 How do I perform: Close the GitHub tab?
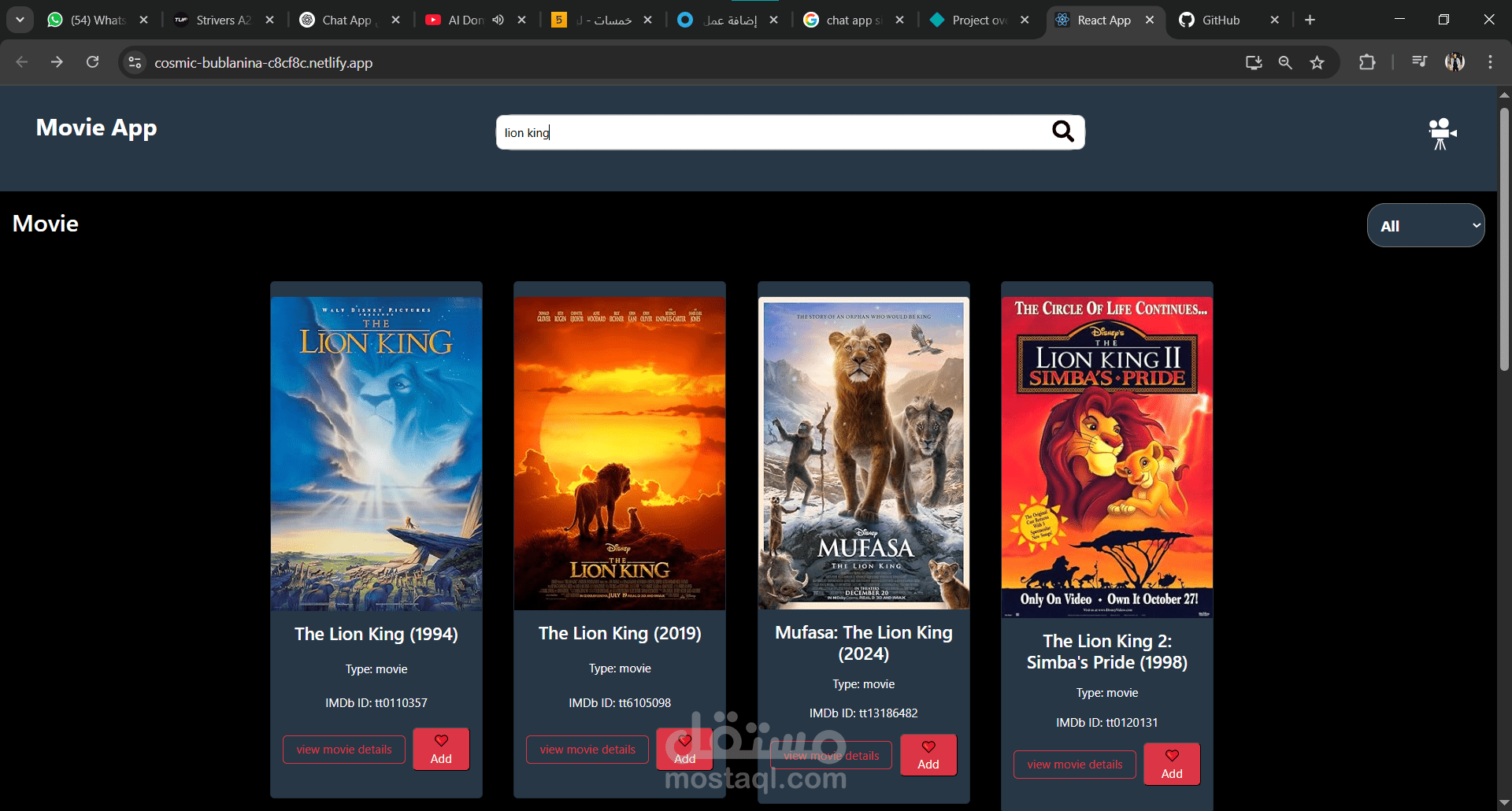1275,20
